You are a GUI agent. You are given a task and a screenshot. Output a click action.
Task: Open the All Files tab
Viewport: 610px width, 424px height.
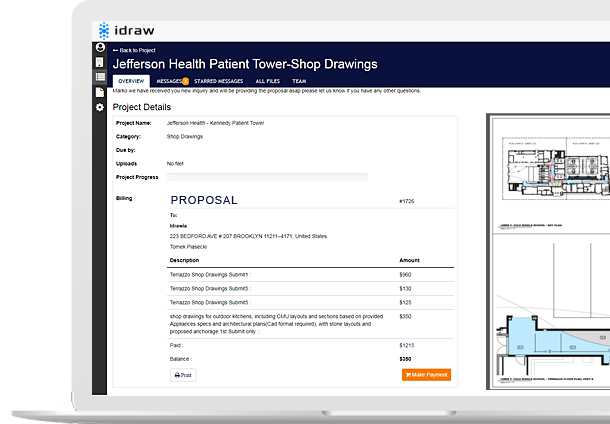pyautogui.click(x=268, y=81)
